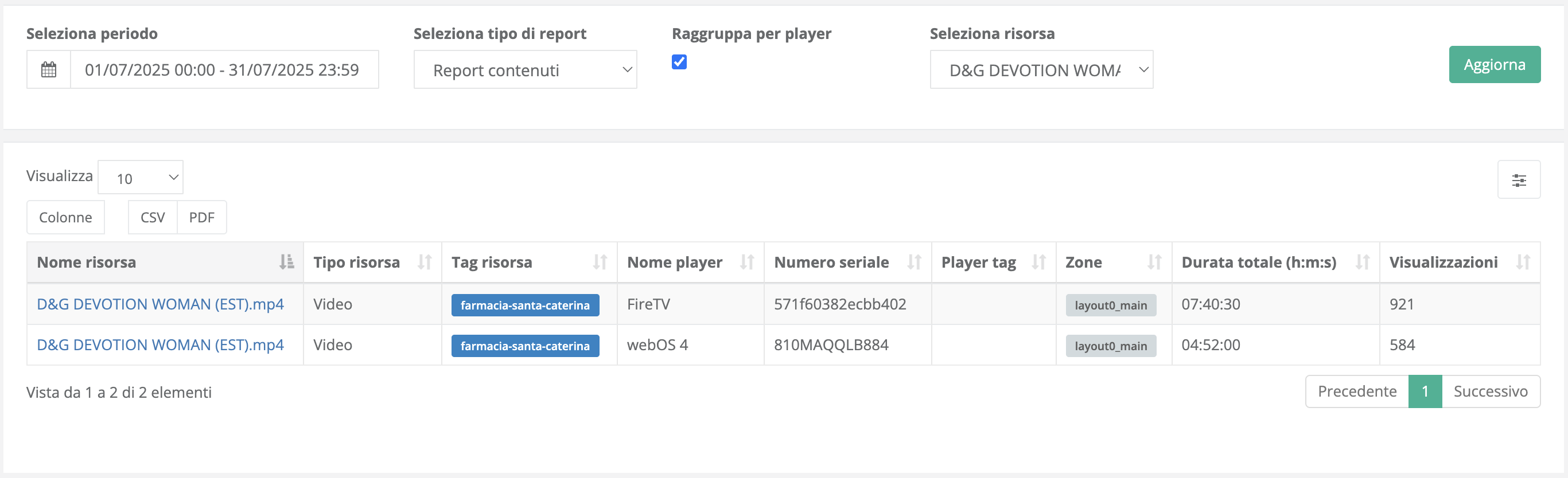Expand the Seleziona risorsa dropdown
The width and height of the screenshot is (1568, 478).
[x=1041, y=70]
